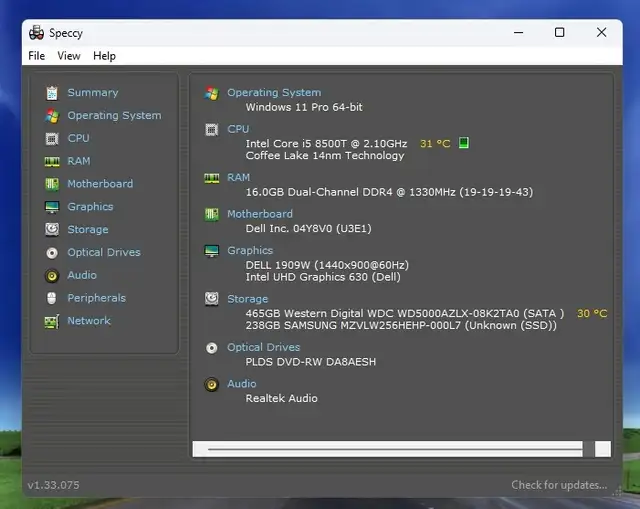Click the 238GB SAMSUNG SSD entry
This screenshot has width=640, height=509.
[401, 325]
